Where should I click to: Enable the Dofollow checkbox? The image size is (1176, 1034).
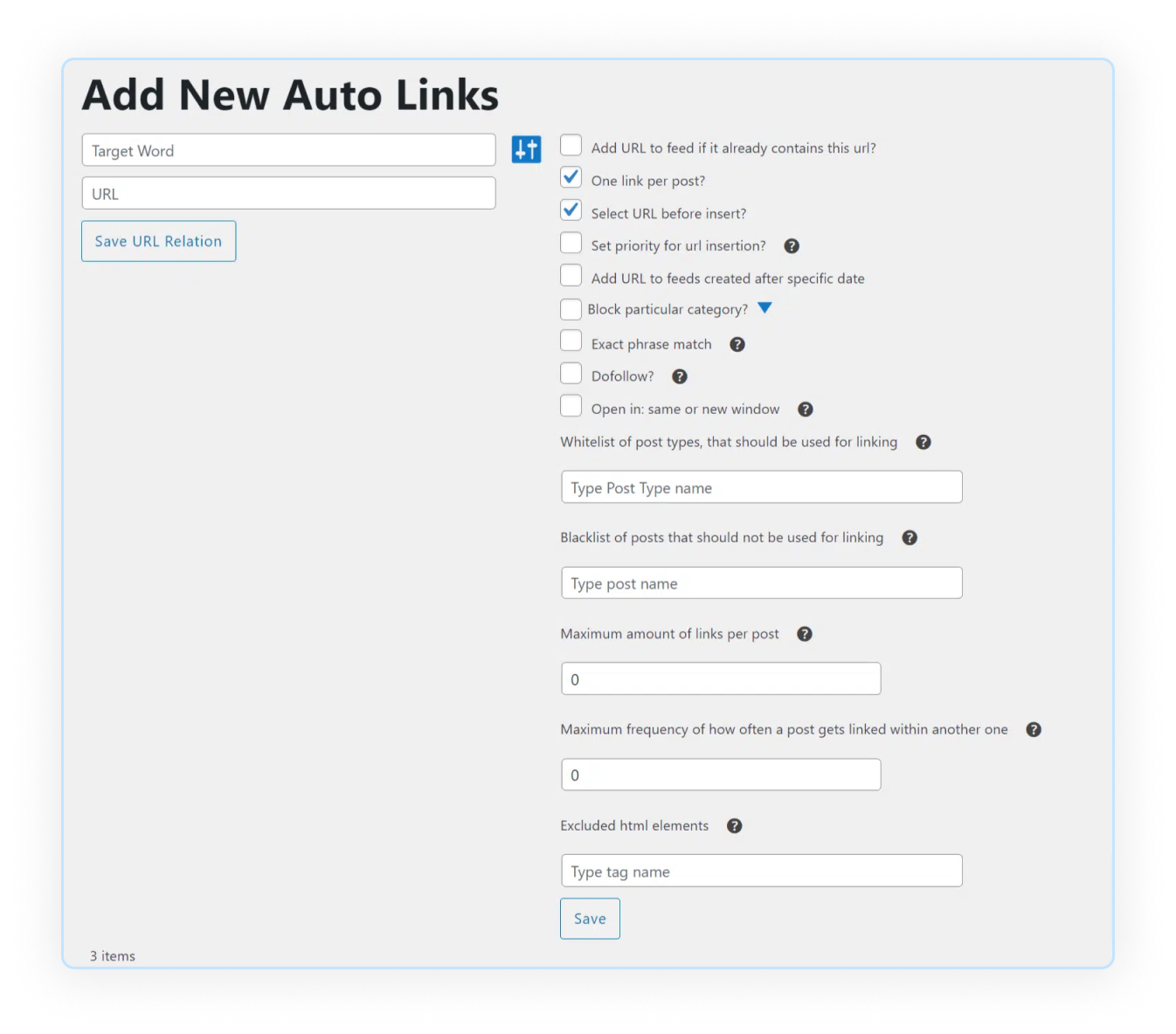[x=571, y=374]
